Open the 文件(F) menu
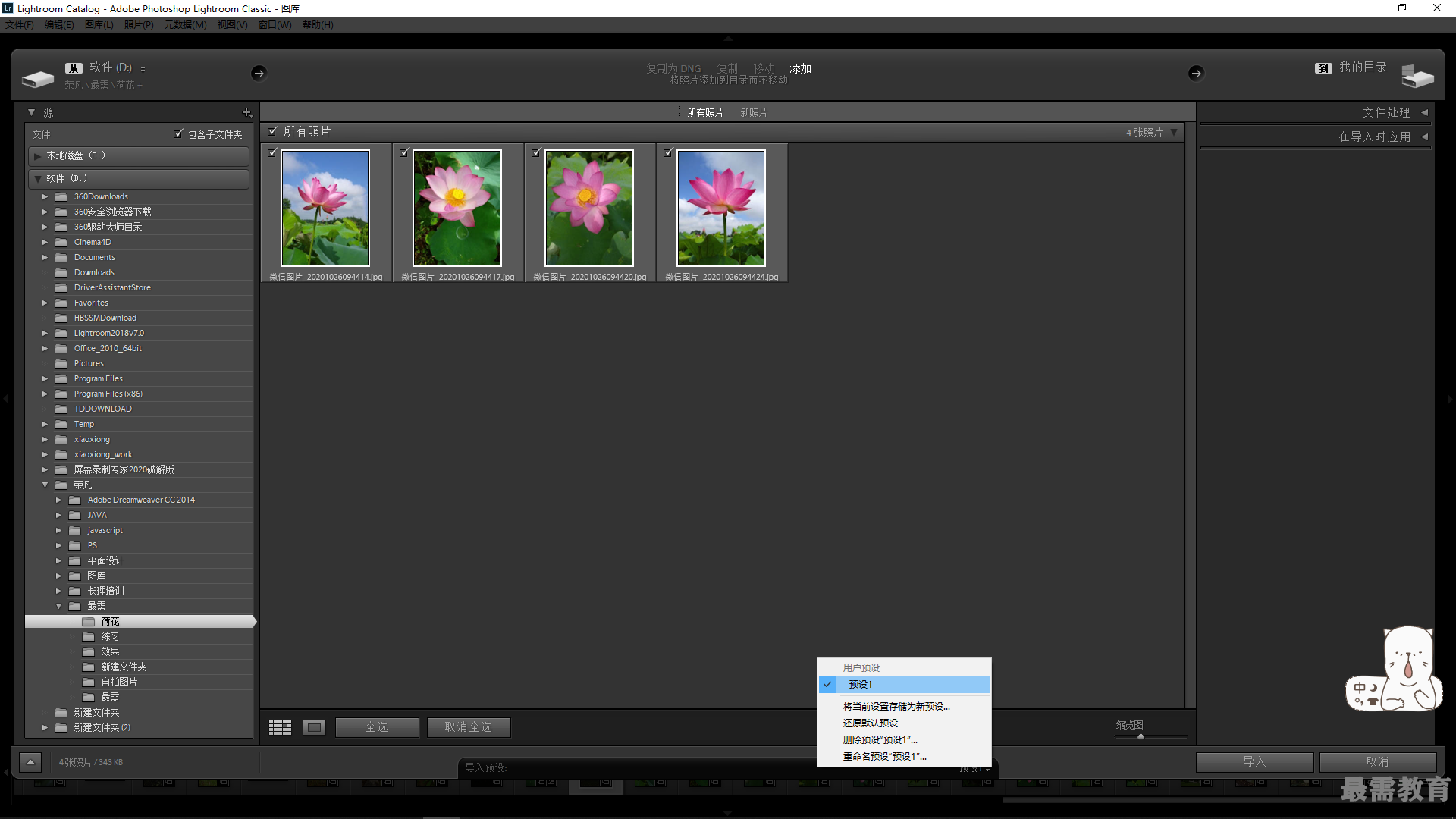Screen dimensions: 1456x819 (20, 25)
